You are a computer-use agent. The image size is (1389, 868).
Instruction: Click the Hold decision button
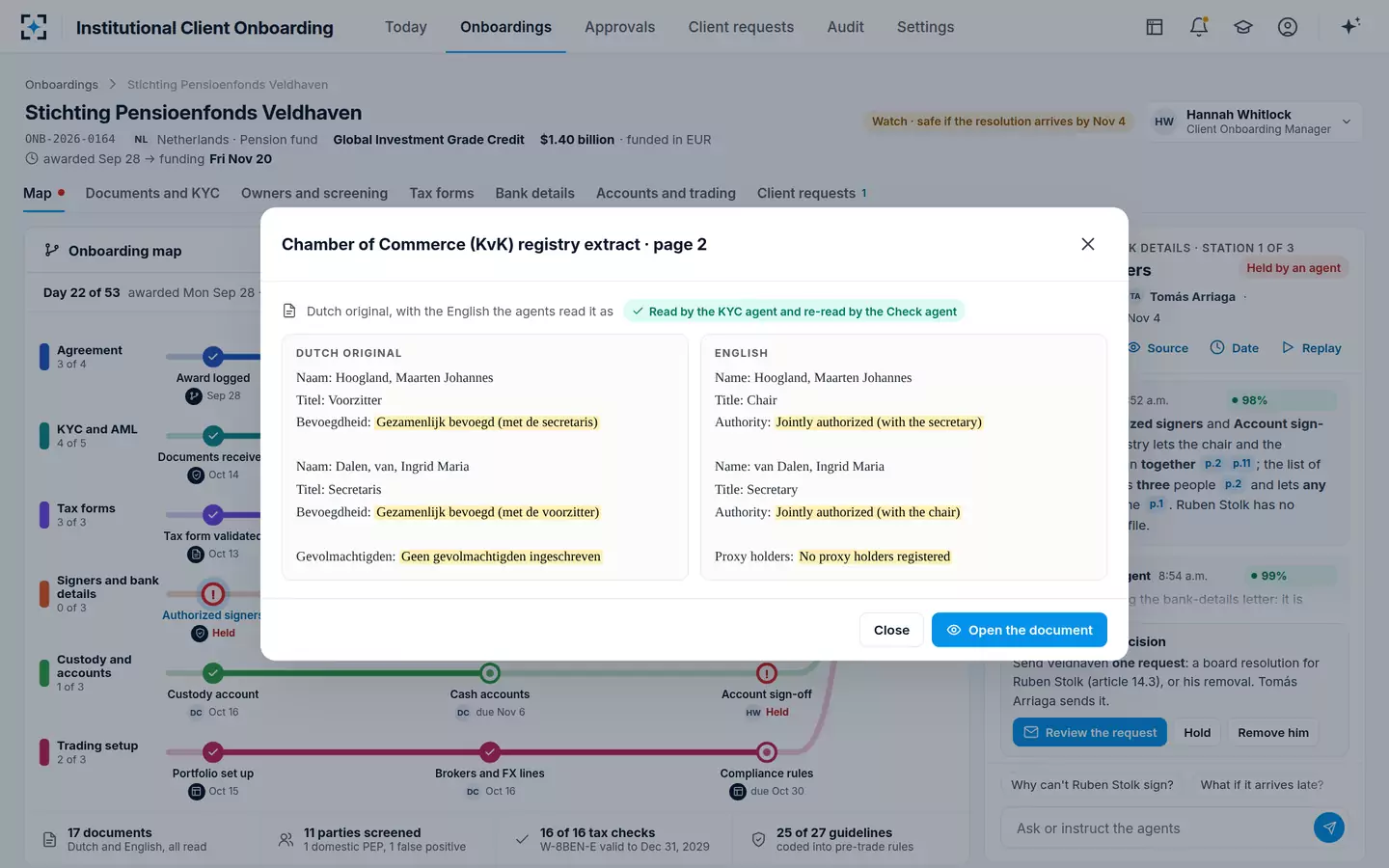[1197, 733]
